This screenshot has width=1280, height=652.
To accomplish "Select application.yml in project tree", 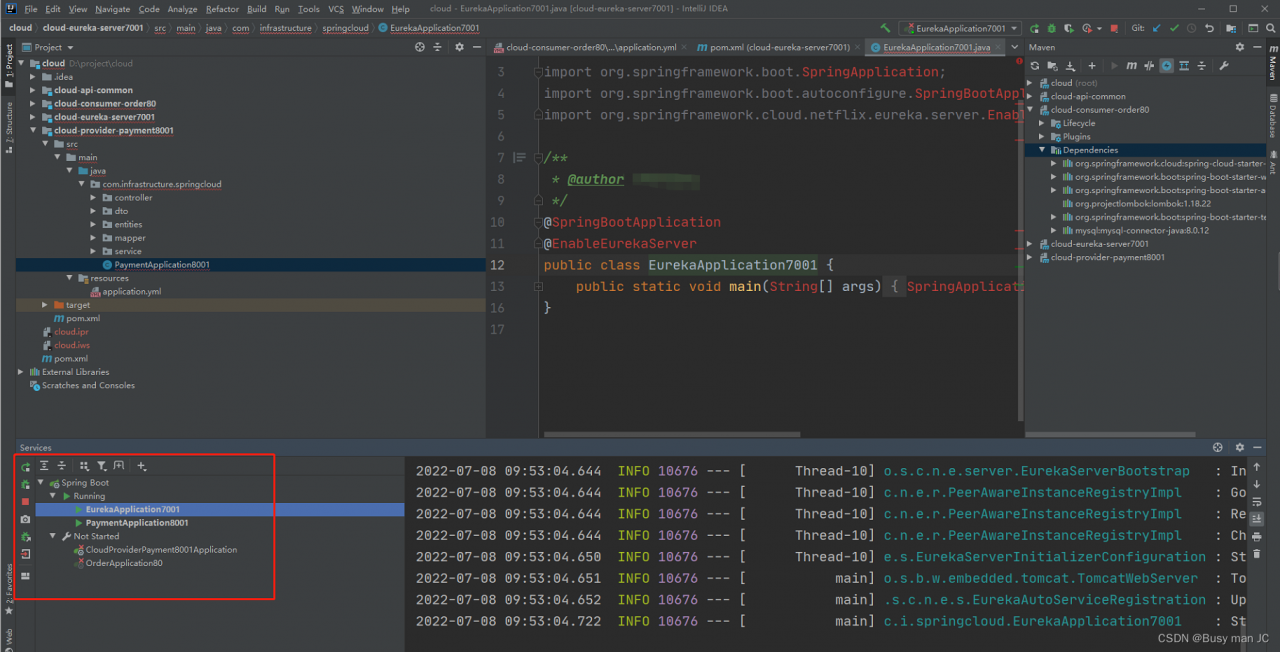I will (x=131, y=292).
